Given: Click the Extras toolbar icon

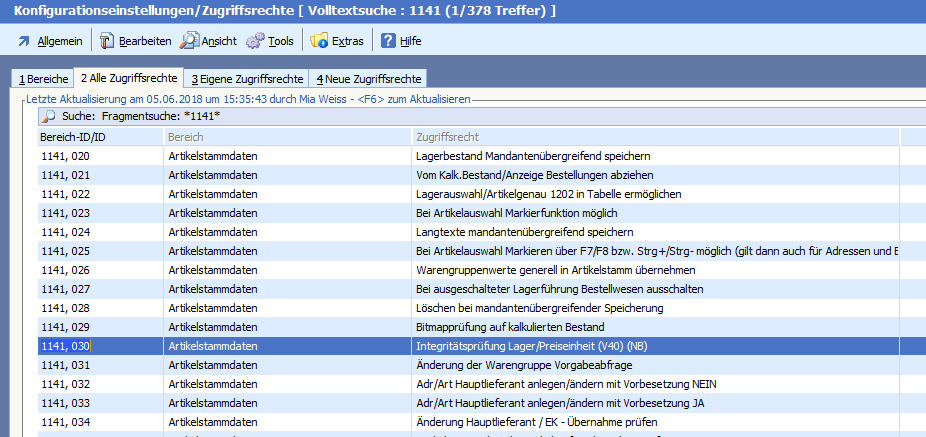Looking at the screenshot, I should [x=319, y=41].
